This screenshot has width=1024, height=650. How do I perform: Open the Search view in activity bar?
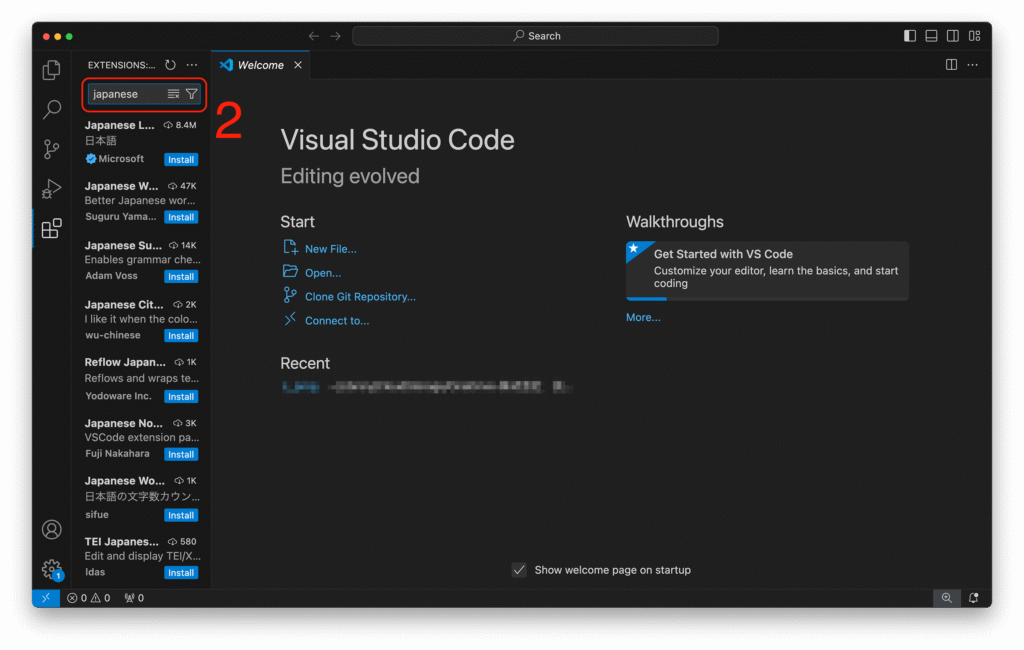pyautogui.click(x=52, y=109)
